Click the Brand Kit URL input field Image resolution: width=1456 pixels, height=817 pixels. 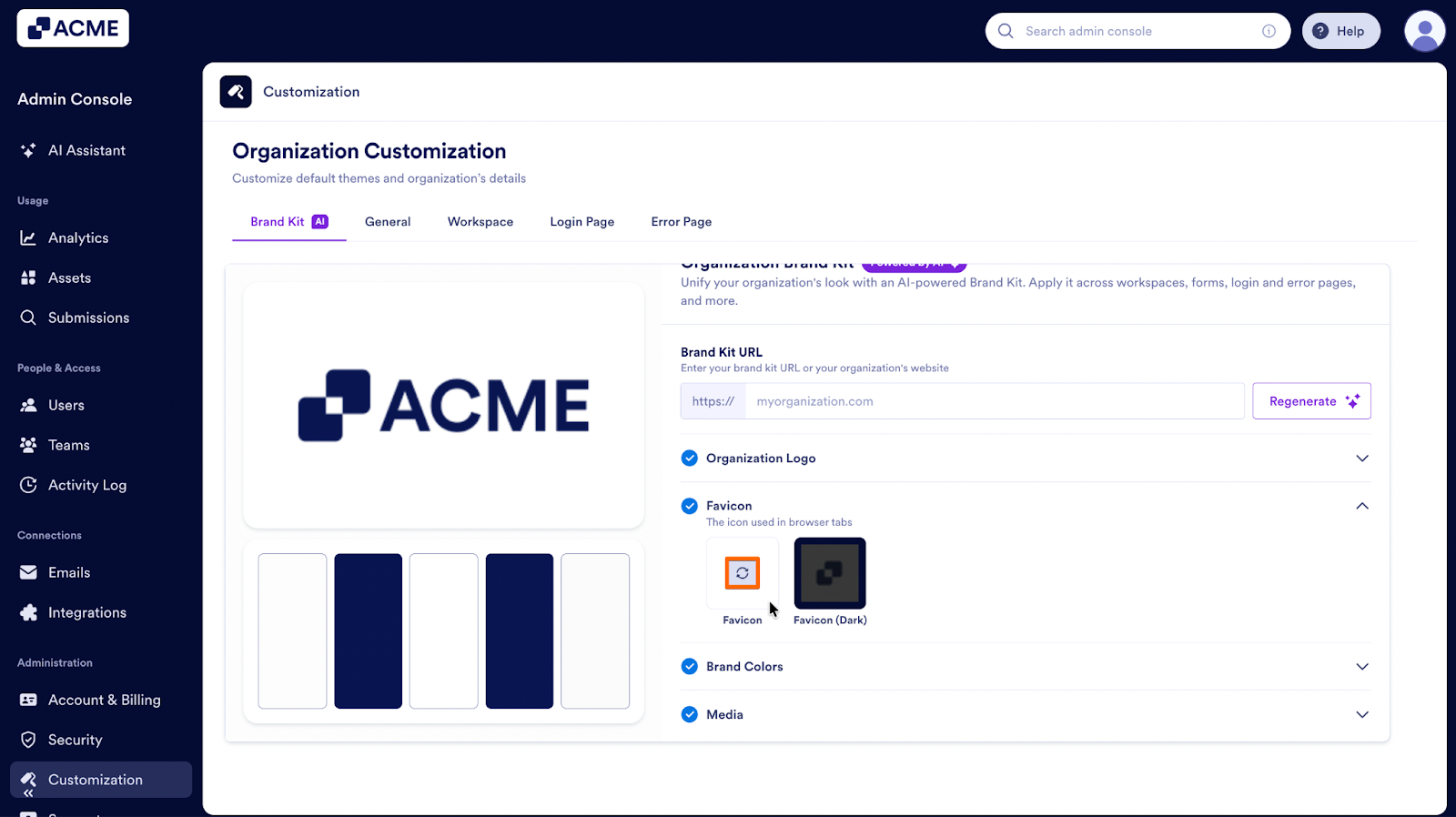pyautogui.click(x=995, y=401)
